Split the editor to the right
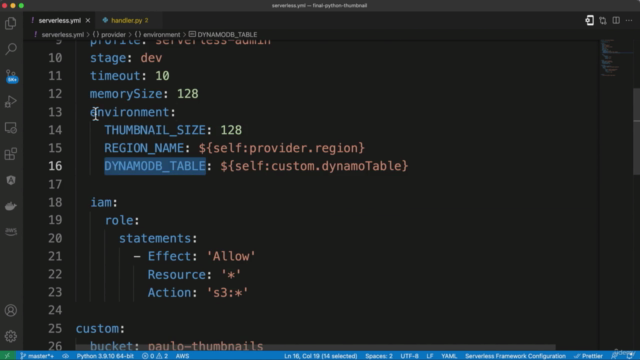This screenshot has height=360, width=640. 616,20
